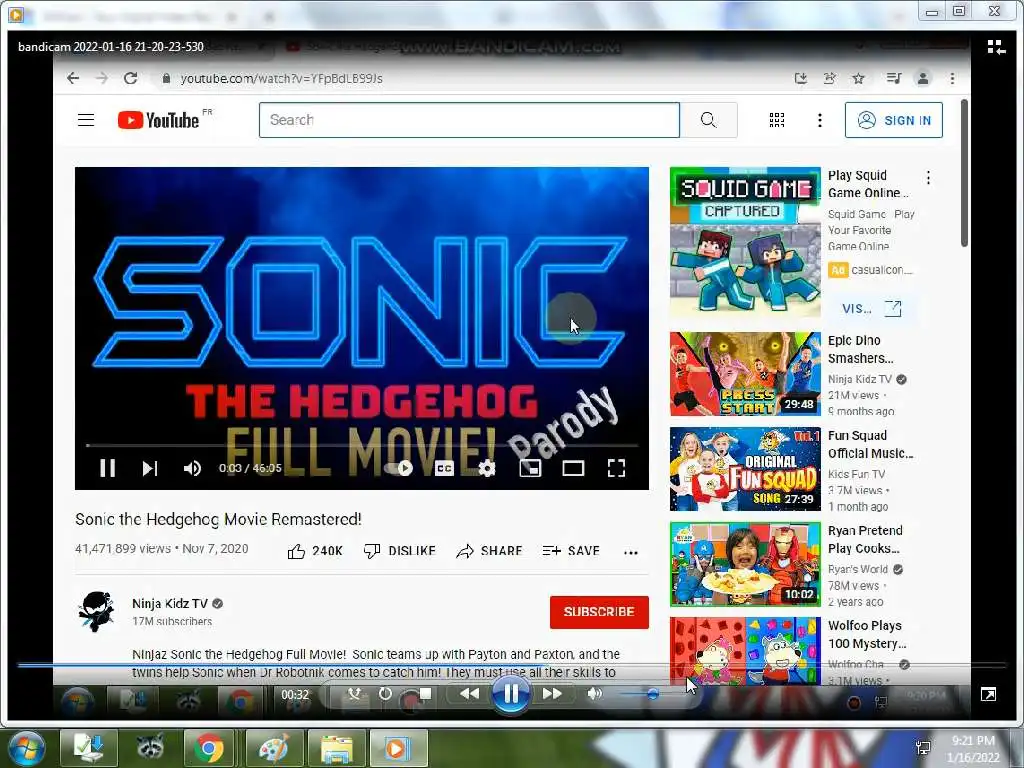
Task: Open the Fun Squad Official Music video
Action: pyautogui.click(x=745, y=469)
